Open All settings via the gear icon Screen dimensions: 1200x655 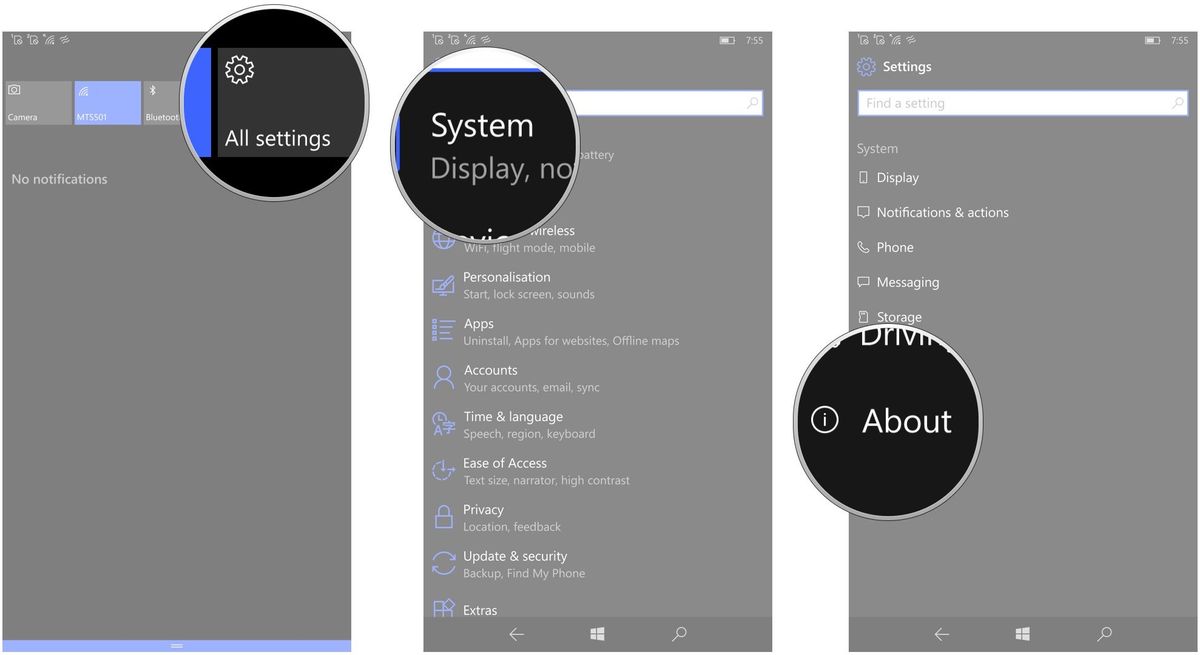[x=238, y=70]
